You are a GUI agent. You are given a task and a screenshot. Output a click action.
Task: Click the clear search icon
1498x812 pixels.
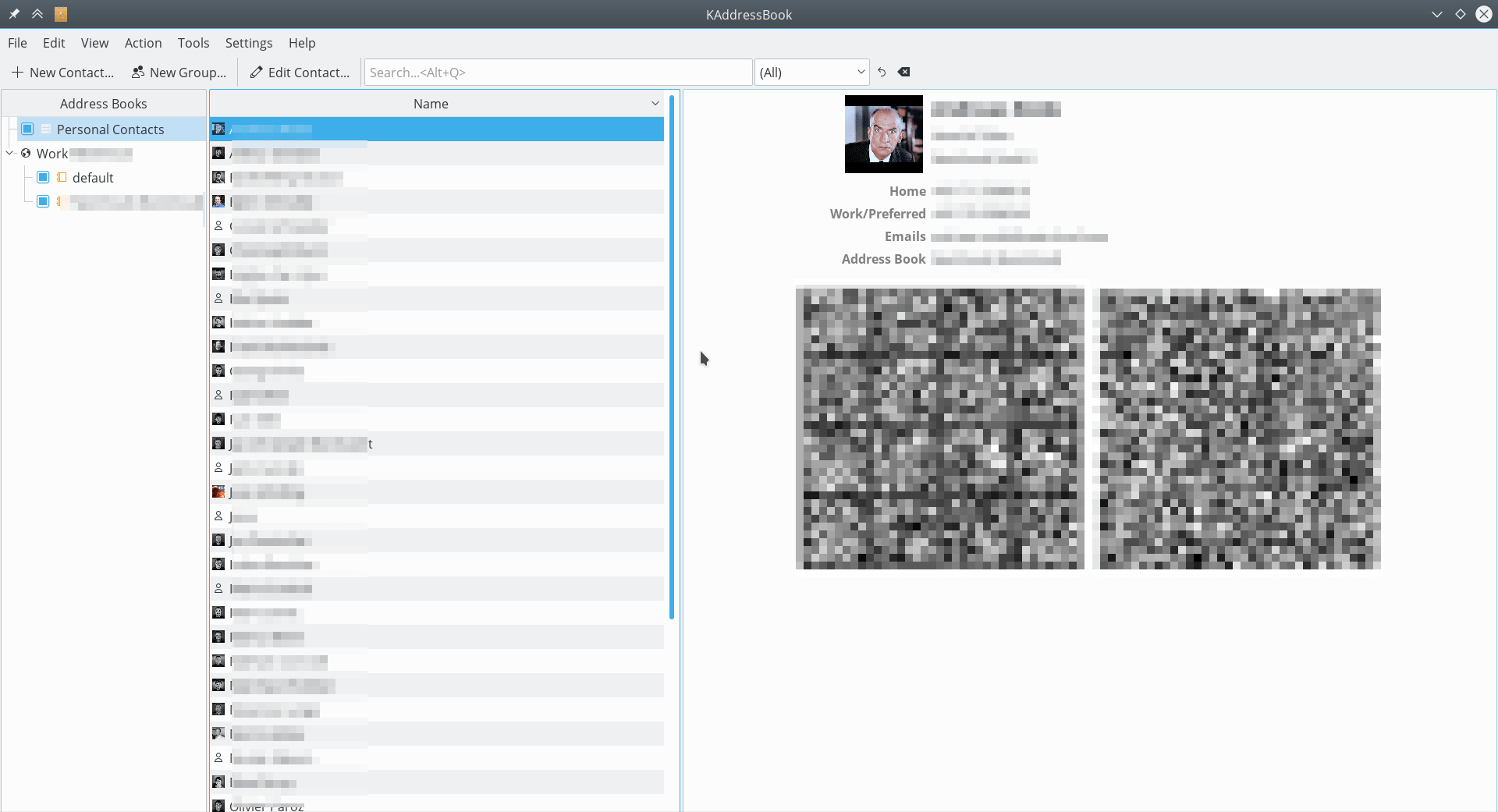[903, 72]
